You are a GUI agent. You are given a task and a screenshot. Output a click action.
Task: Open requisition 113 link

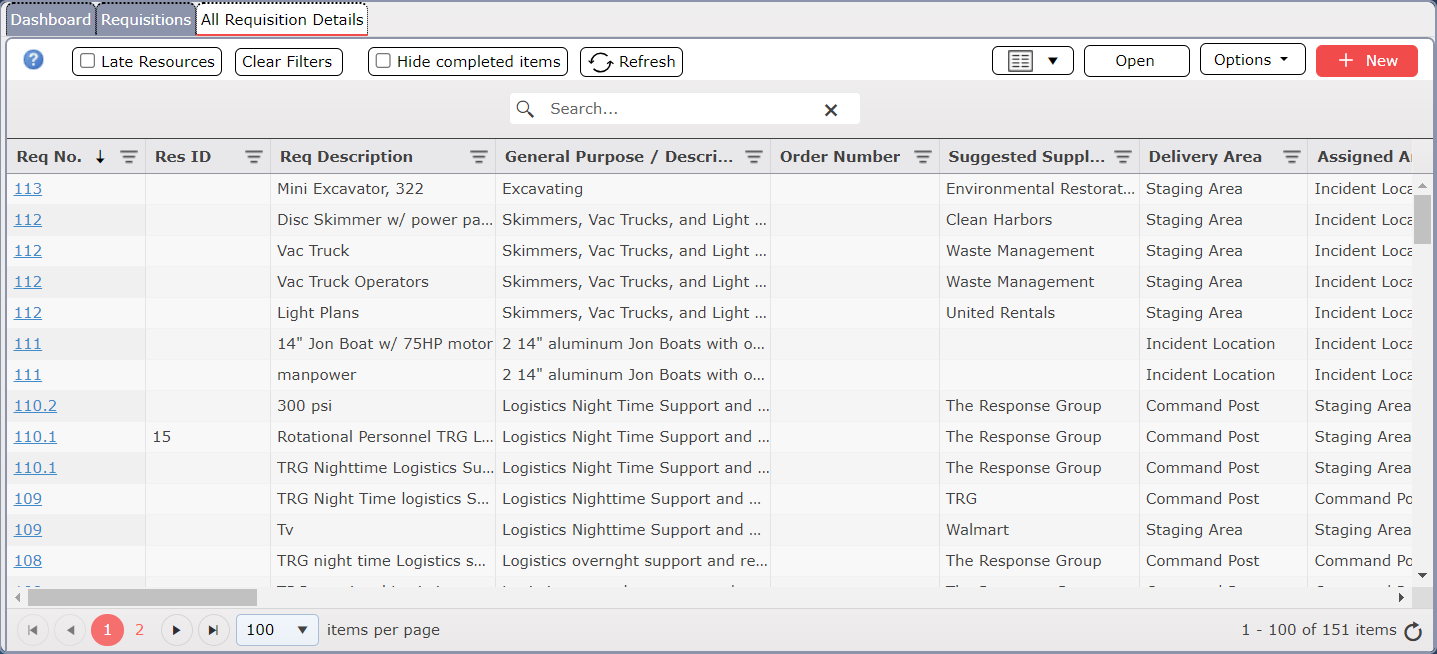(28, 189)
